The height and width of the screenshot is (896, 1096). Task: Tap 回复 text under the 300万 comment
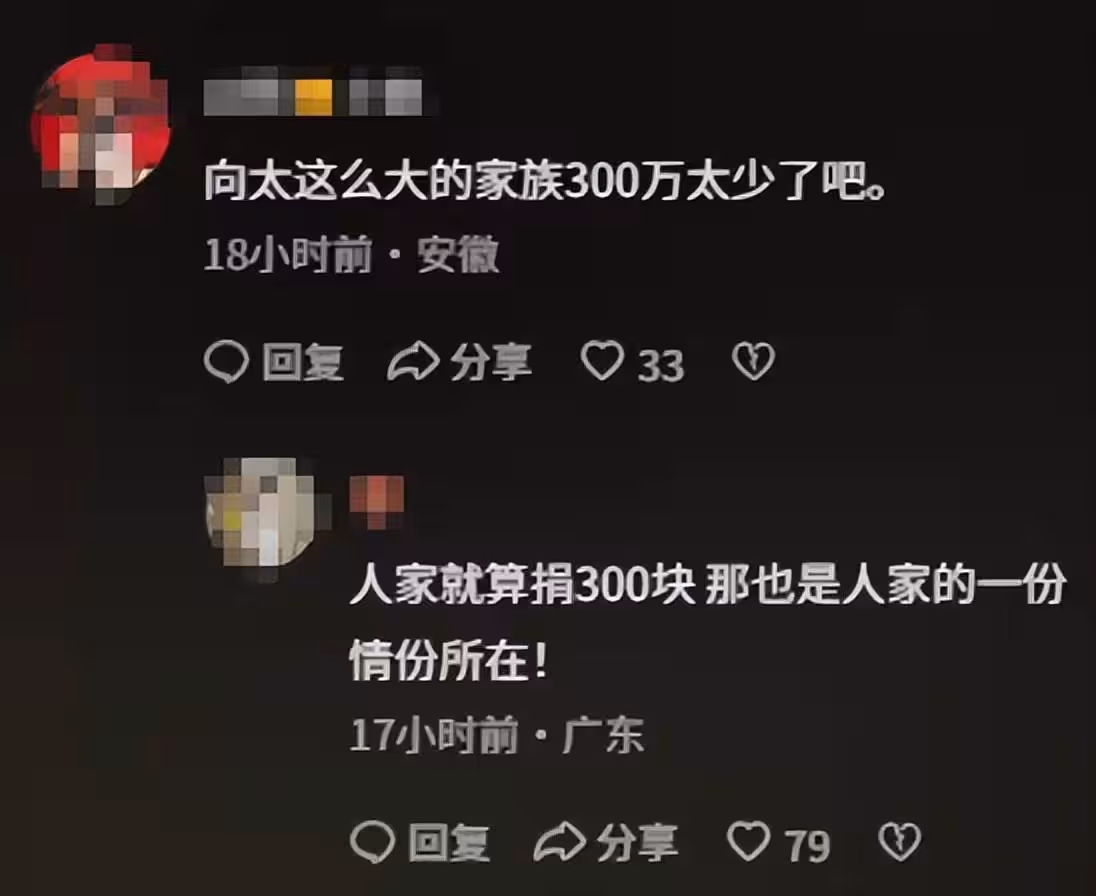(303, 363)
